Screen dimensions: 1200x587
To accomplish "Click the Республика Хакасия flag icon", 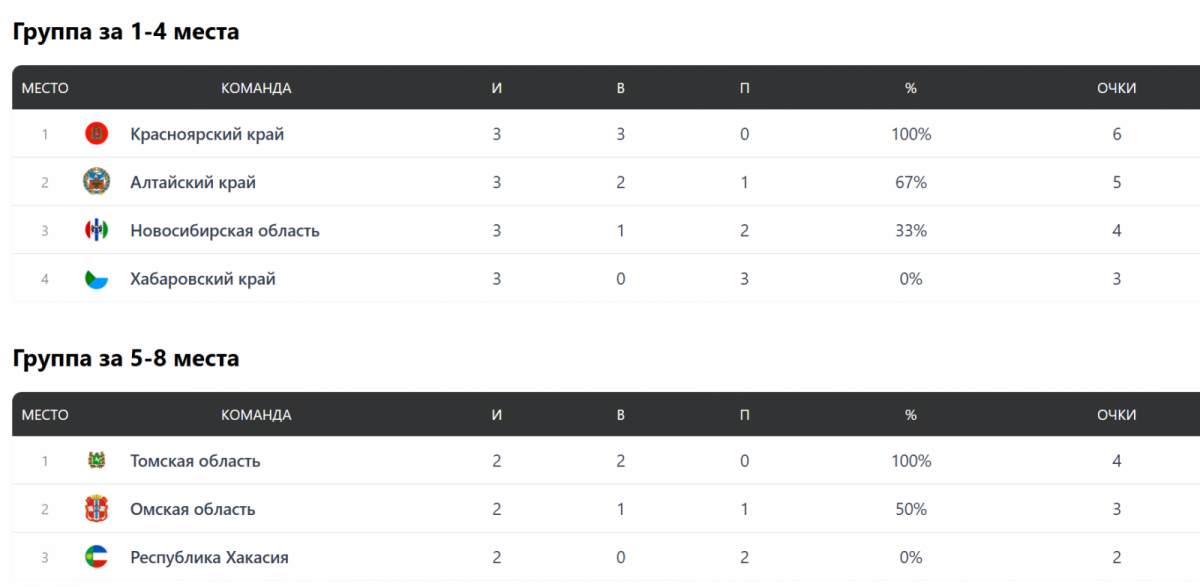I will point(96,557).
